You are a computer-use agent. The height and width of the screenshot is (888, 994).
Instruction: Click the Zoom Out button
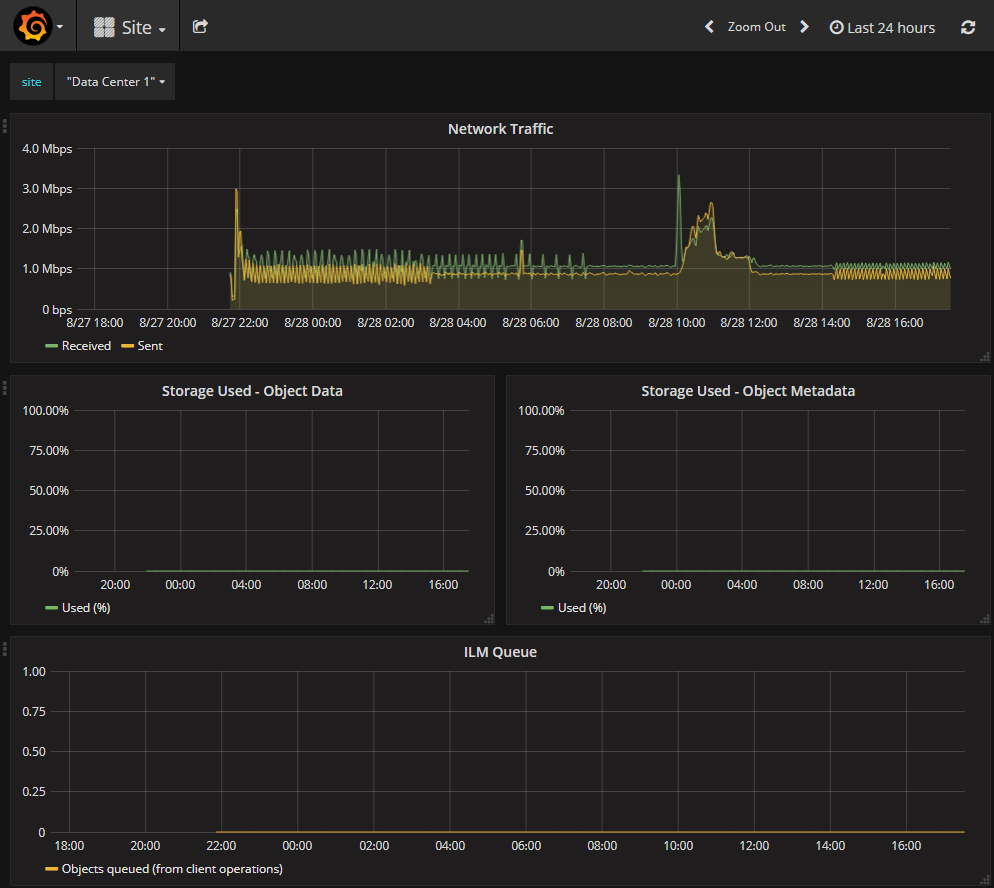click(x=756, y=27)
